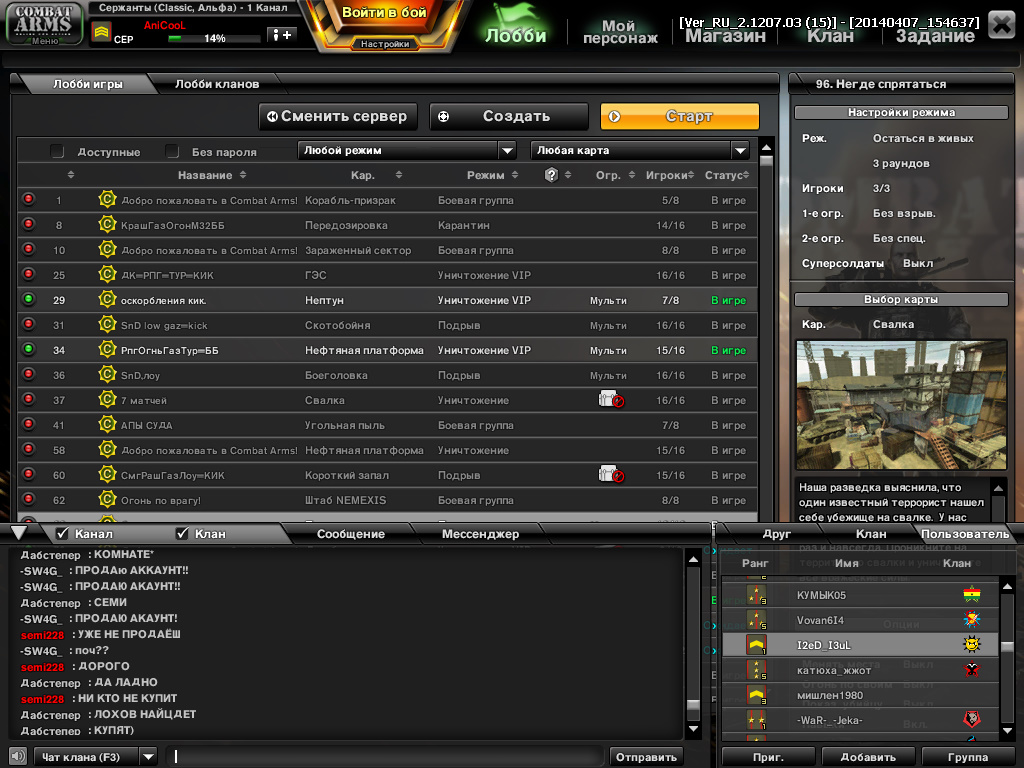The height and width of the screenshot is (768, 1024).
Task: Toggle the Клан chat checkbox
Action: [182, 534]
